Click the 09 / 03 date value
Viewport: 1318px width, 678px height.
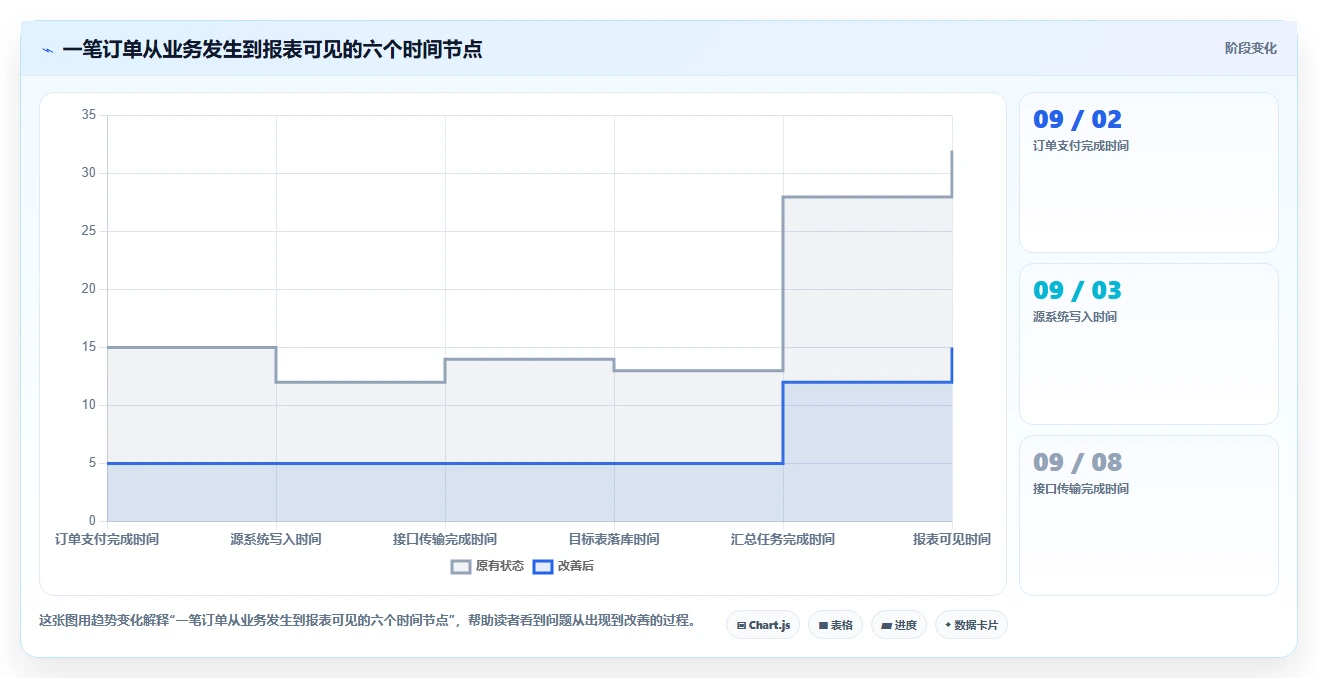pyautogui.click(x=1077, y=291)
